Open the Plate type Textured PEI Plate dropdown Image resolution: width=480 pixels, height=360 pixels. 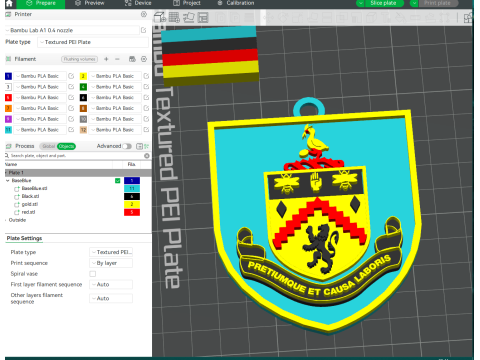pos(93,42)
